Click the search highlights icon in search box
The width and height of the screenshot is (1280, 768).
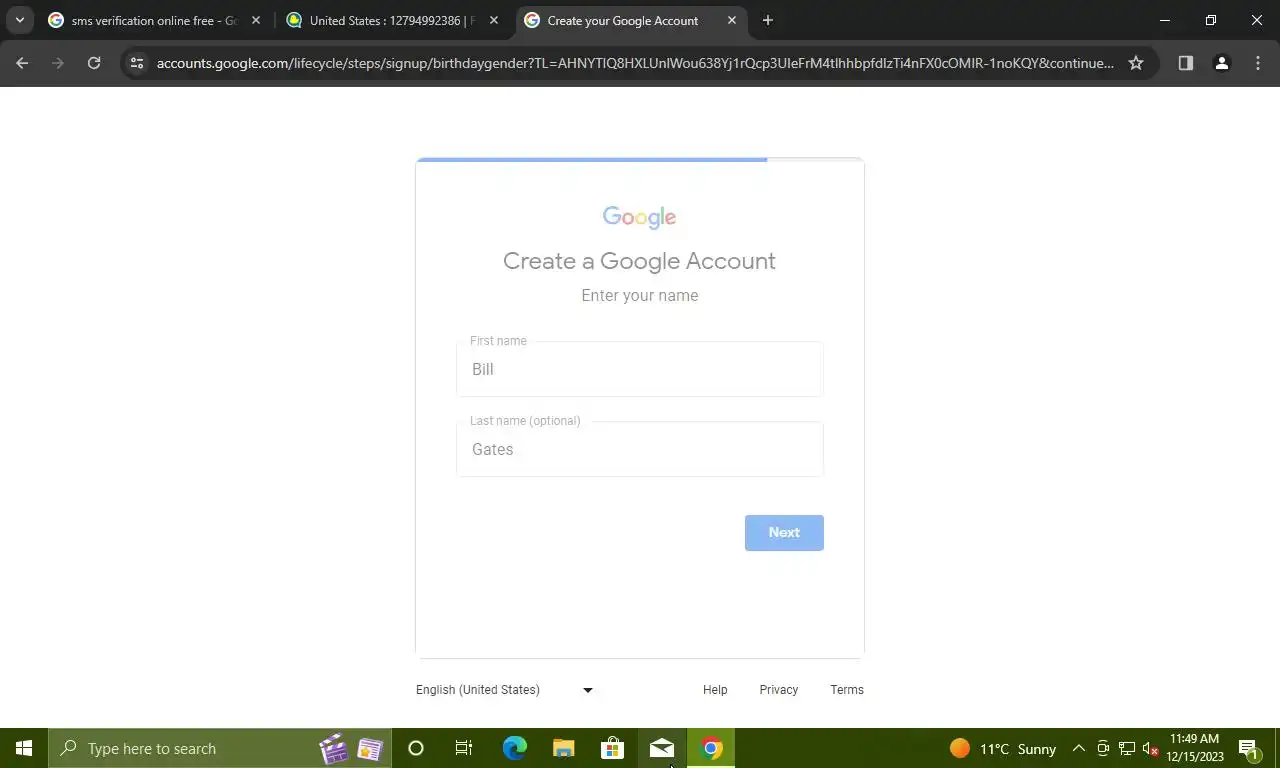pos(351,748)
